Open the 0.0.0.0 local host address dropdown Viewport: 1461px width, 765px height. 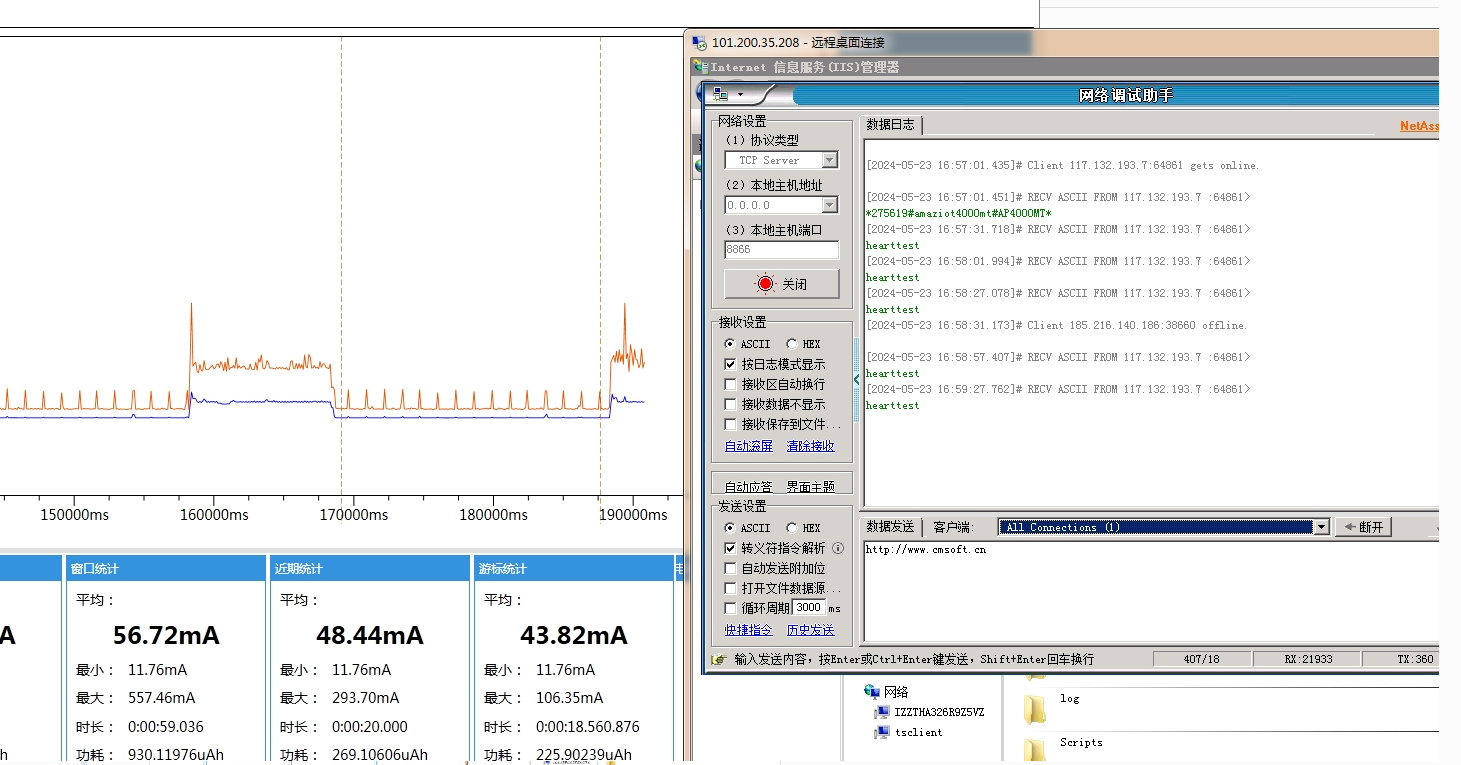830,205
